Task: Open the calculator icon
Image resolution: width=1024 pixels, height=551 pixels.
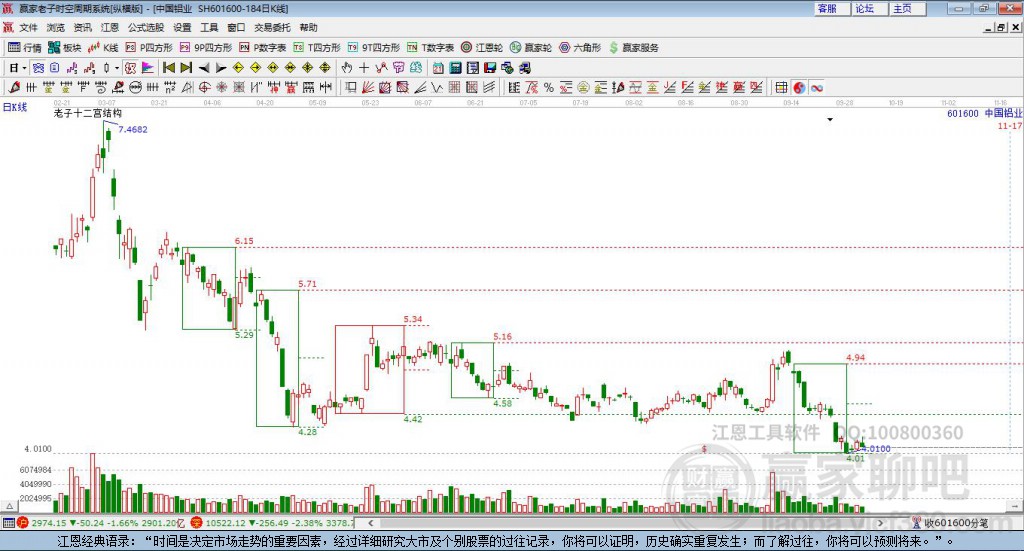Action: click(x=456, y=68)
